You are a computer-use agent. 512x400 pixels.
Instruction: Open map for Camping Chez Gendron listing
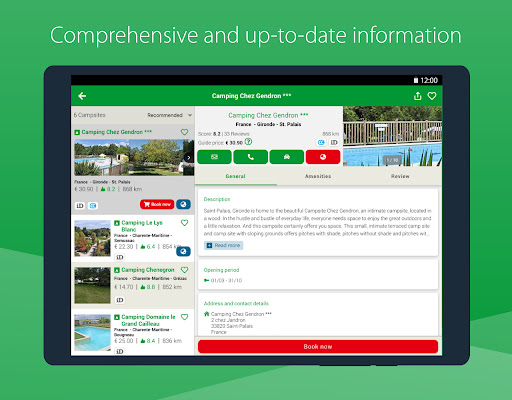click(x=183, y=204)
